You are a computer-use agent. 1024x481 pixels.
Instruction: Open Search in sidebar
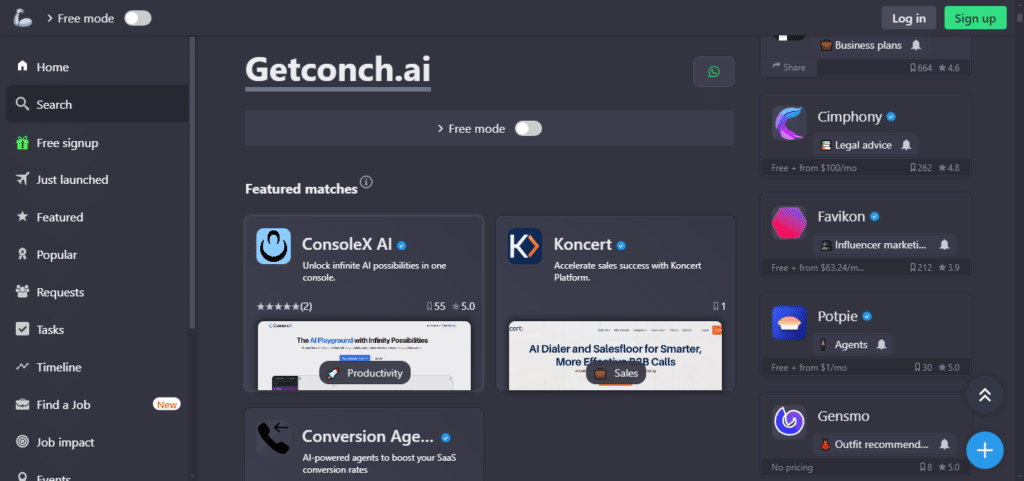[97, 104]
